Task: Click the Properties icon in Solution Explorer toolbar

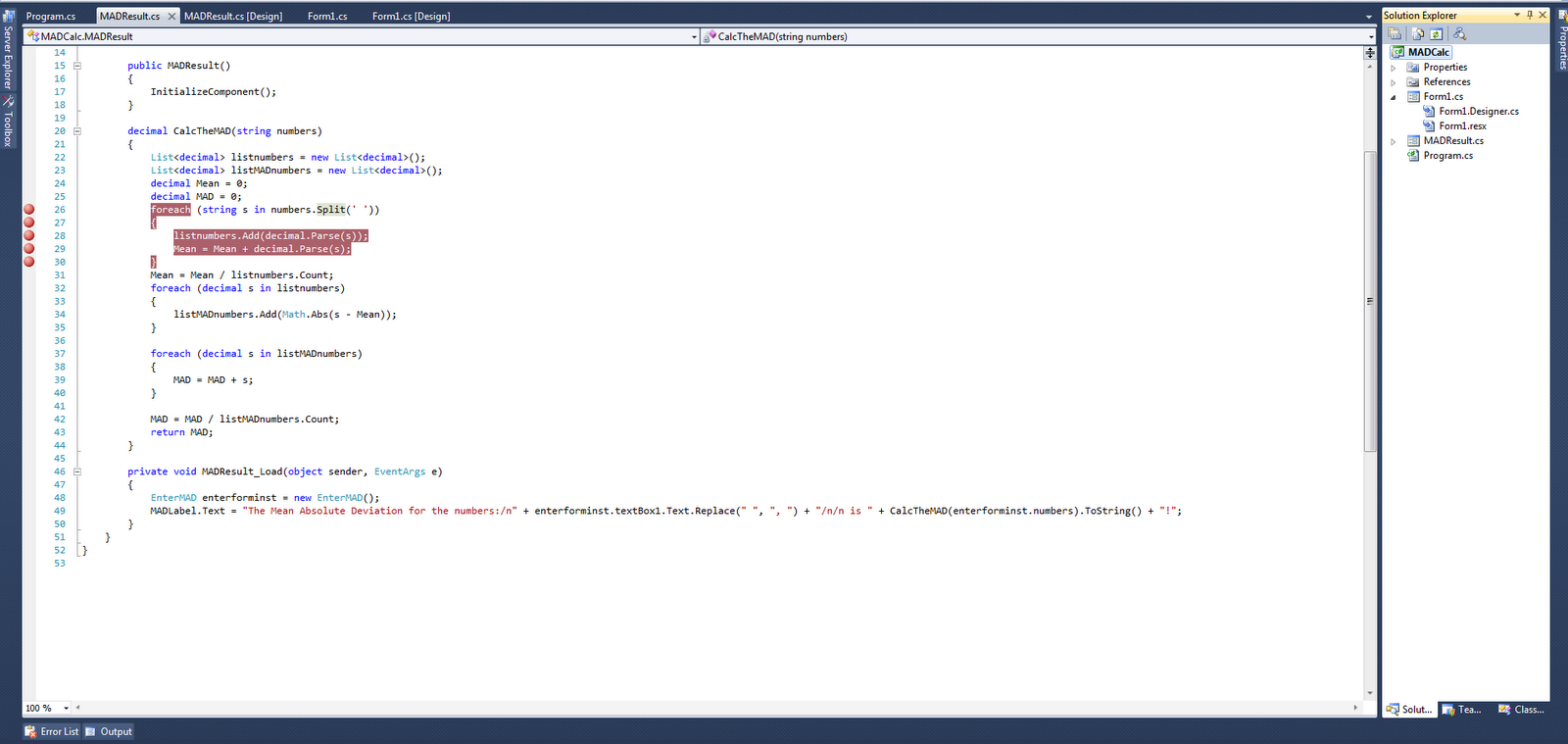Action: pos(1395,34)
